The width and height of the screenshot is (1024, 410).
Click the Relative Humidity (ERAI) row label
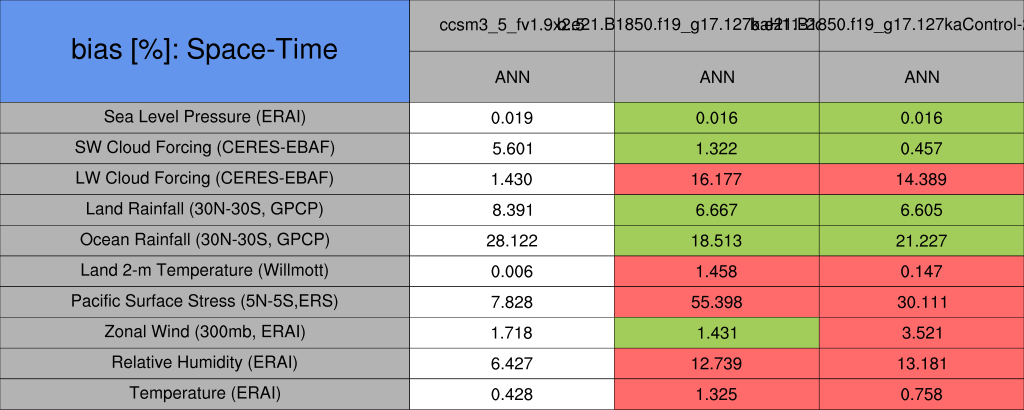(205, 363)
